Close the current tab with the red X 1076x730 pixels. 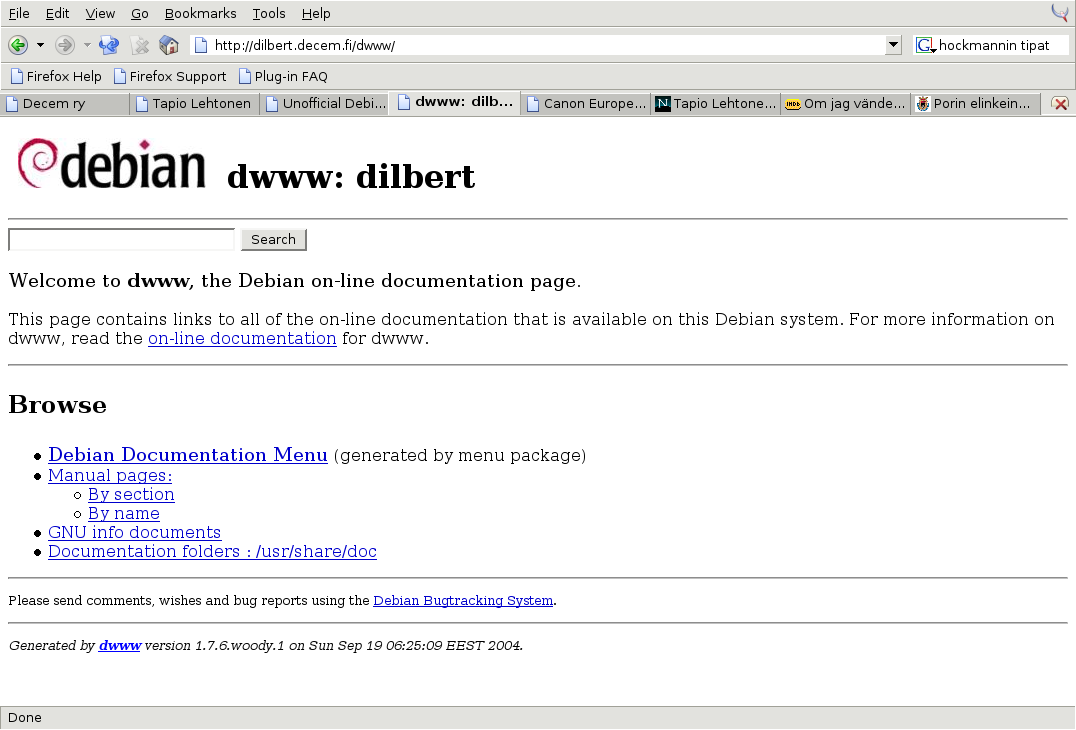(x=1060, y=104)
